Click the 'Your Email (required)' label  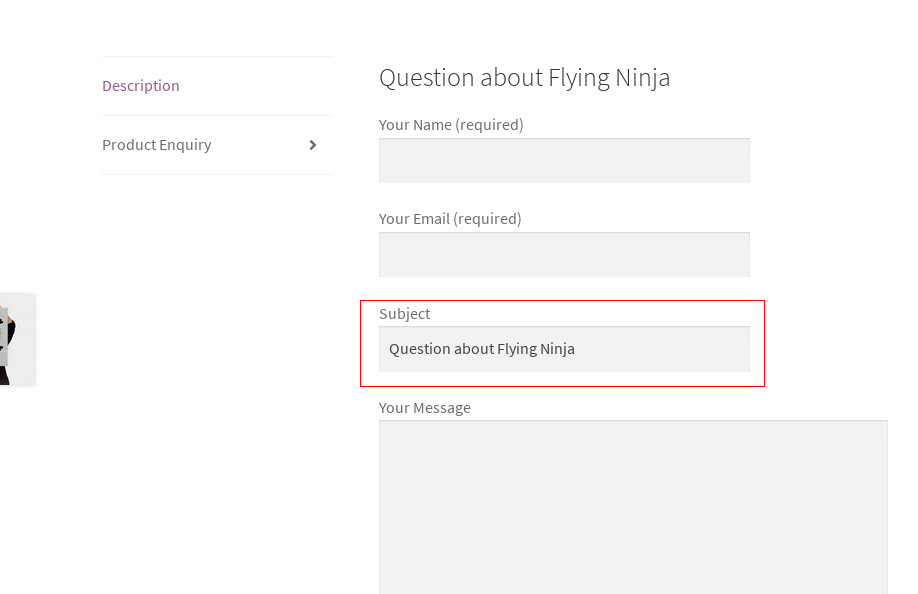point(450,219)
